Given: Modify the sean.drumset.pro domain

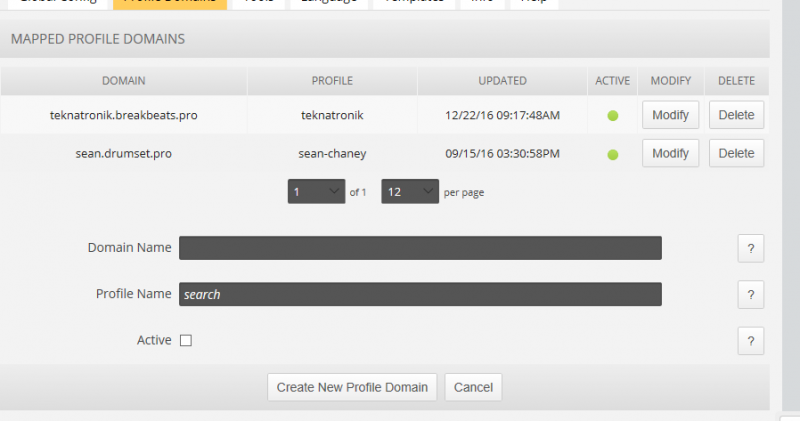Looking at the screenshot, I should pos(670,153).
